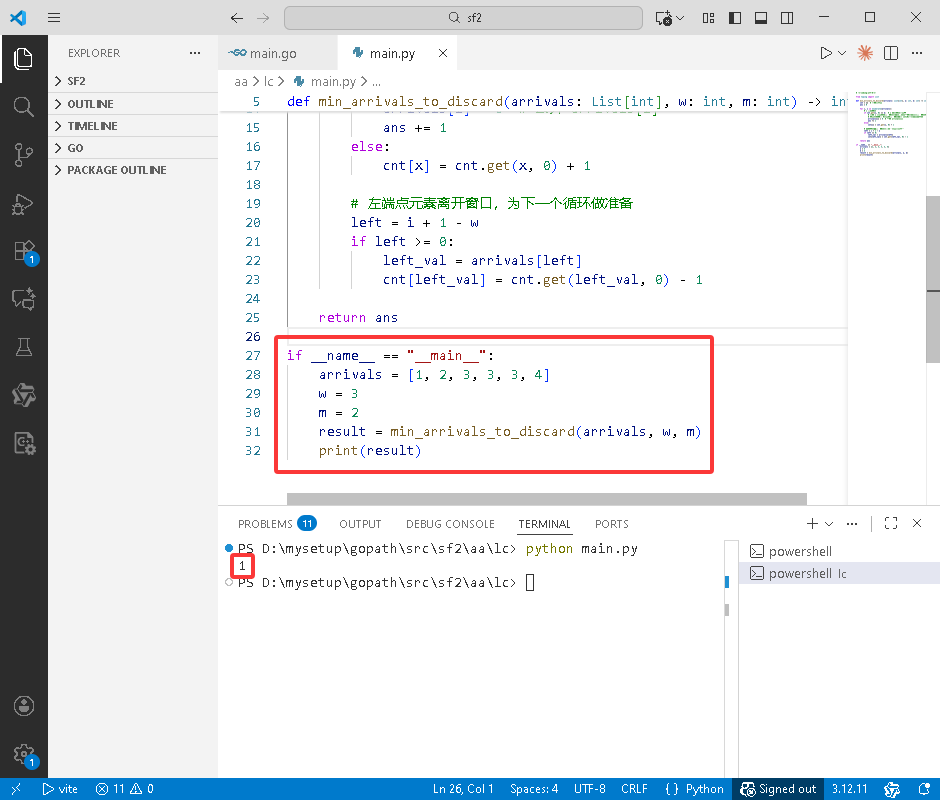Go back with the left arrow
This screenshot has width=940, height=800.
[x=237, y=18]
